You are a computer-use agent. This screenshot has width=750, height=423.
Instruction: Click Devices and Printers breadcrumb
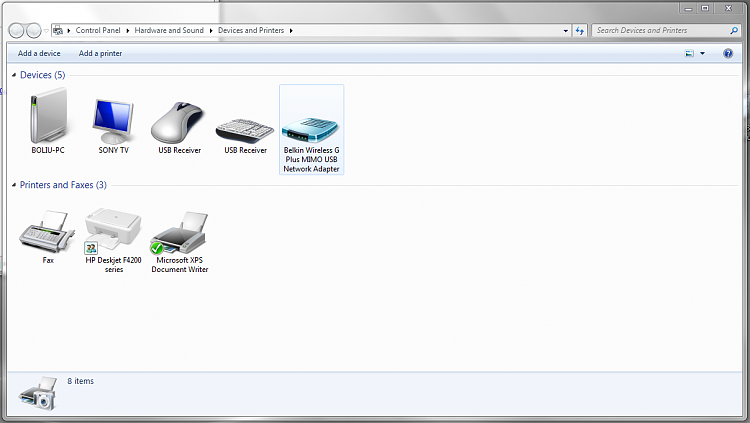pyautogui.click(x=251, y=30)
